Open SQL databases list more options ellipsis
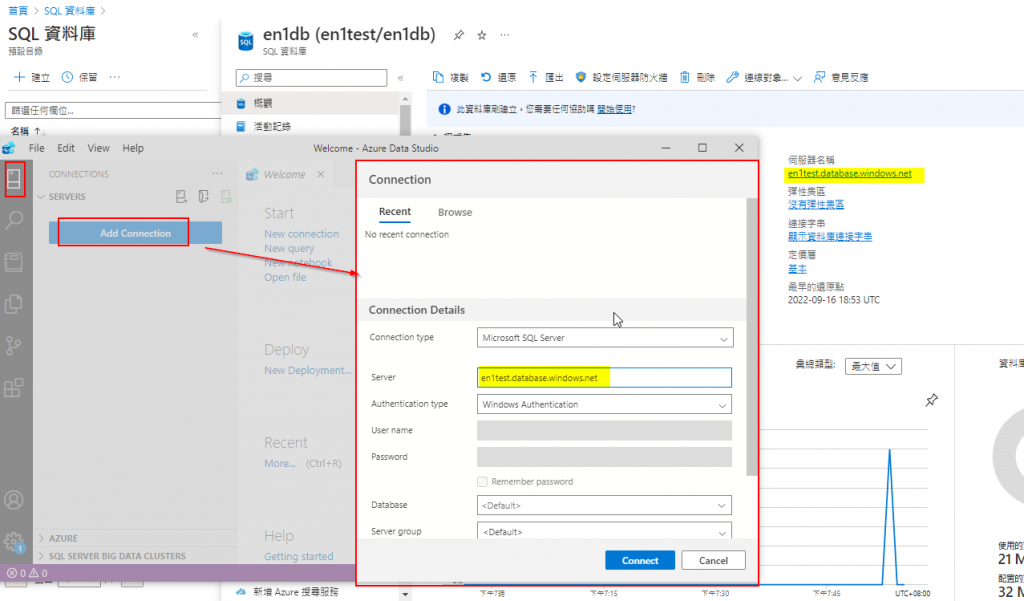The width and height of the screenshot is (1024, 601). click(115, 77)
